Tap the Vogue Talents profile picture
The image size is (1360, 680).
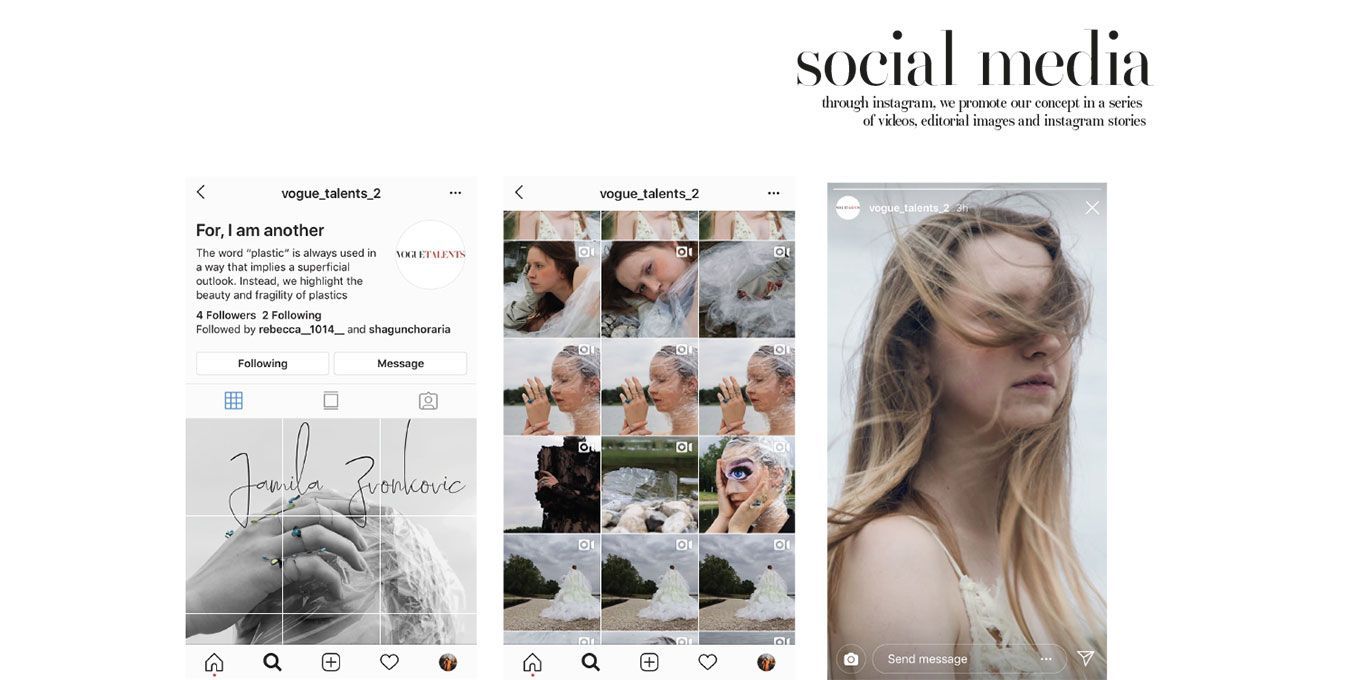[x=430, y=255]
